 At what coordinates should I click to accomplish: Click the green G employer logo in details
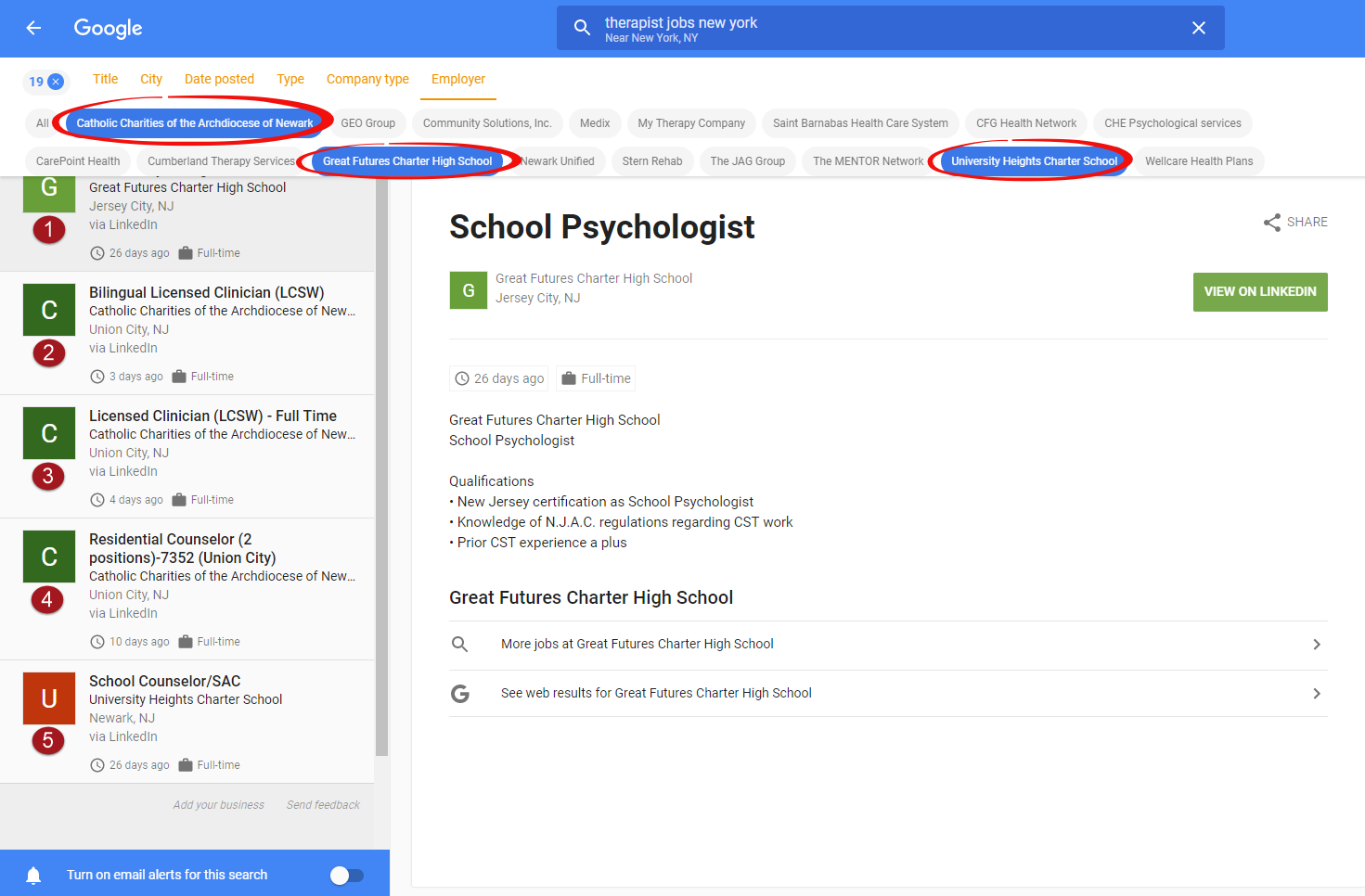pos(468,290)
